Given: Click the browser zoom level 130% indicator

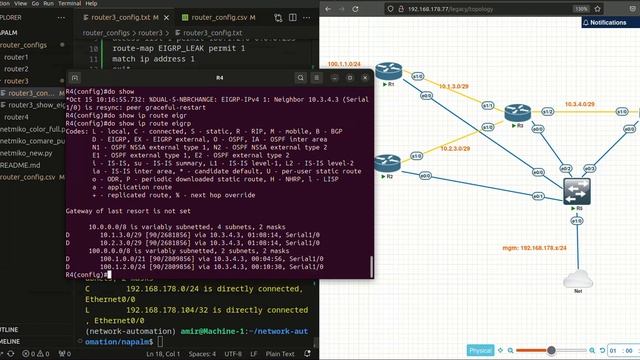Looking at the screenshot, I should pos(581,9).
